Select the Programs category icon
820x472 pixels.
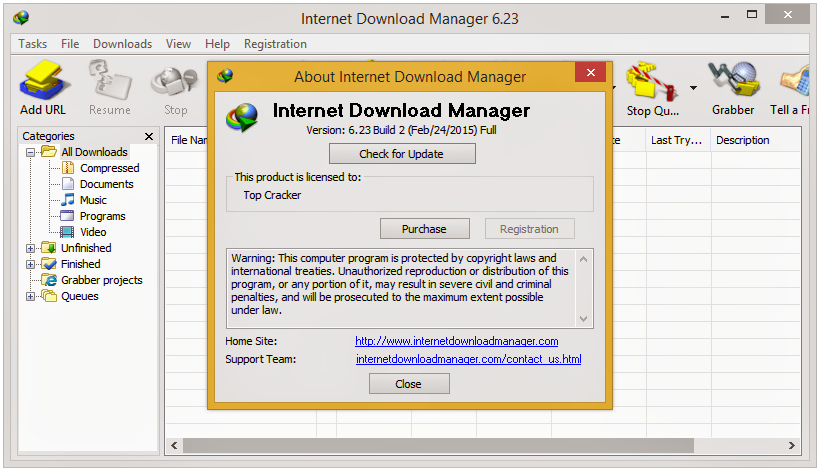(67, 216)
